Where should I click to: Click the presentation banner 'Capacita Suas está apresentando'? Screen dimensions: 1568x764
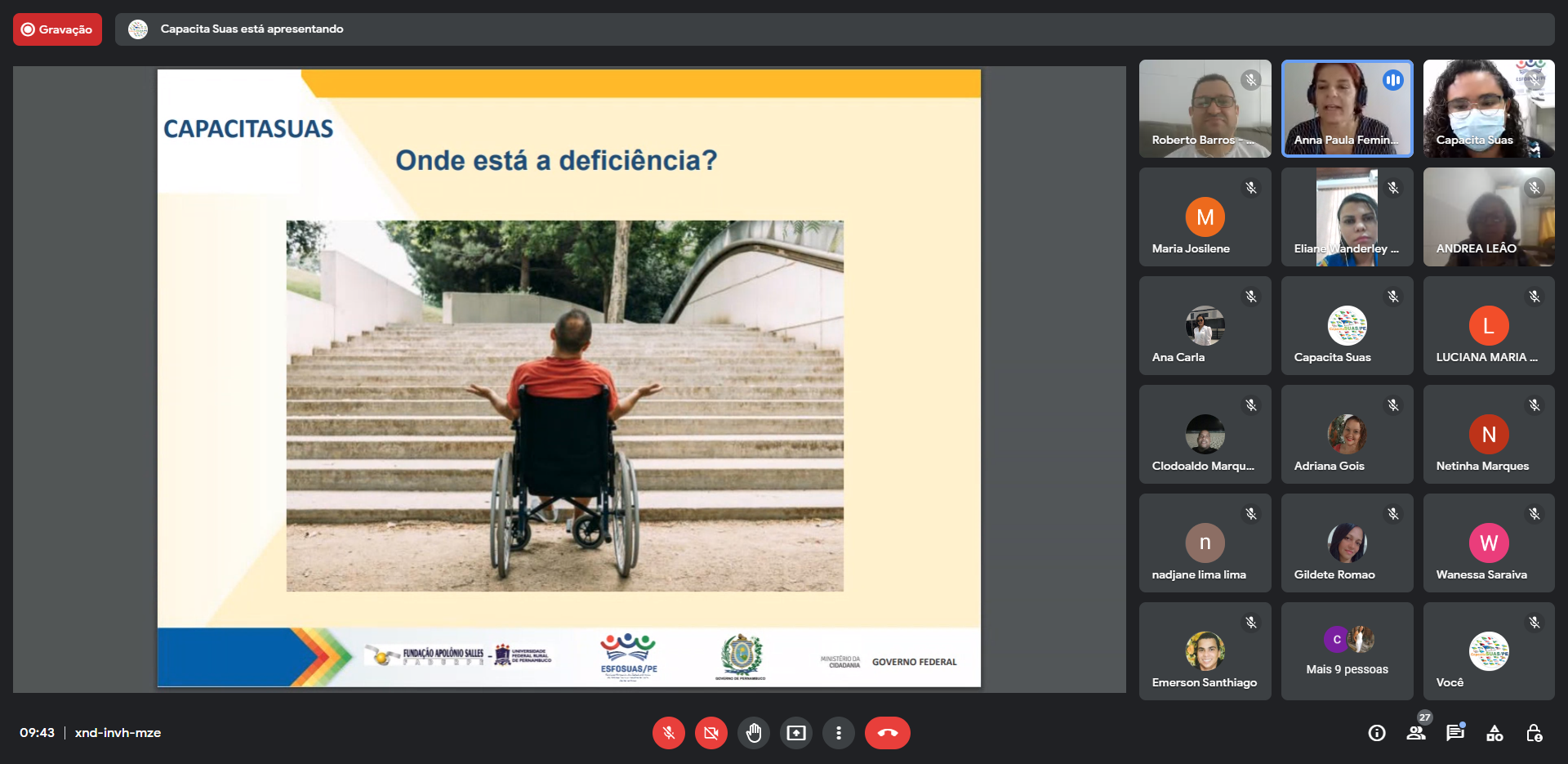252,29
